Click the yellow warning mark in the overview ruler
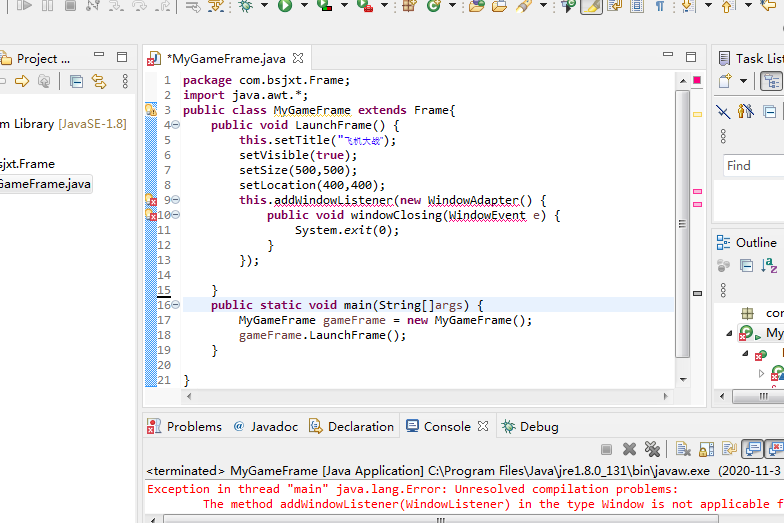This screenshot has width=784, height=523. pyautogui.click(x=698, y=114)
